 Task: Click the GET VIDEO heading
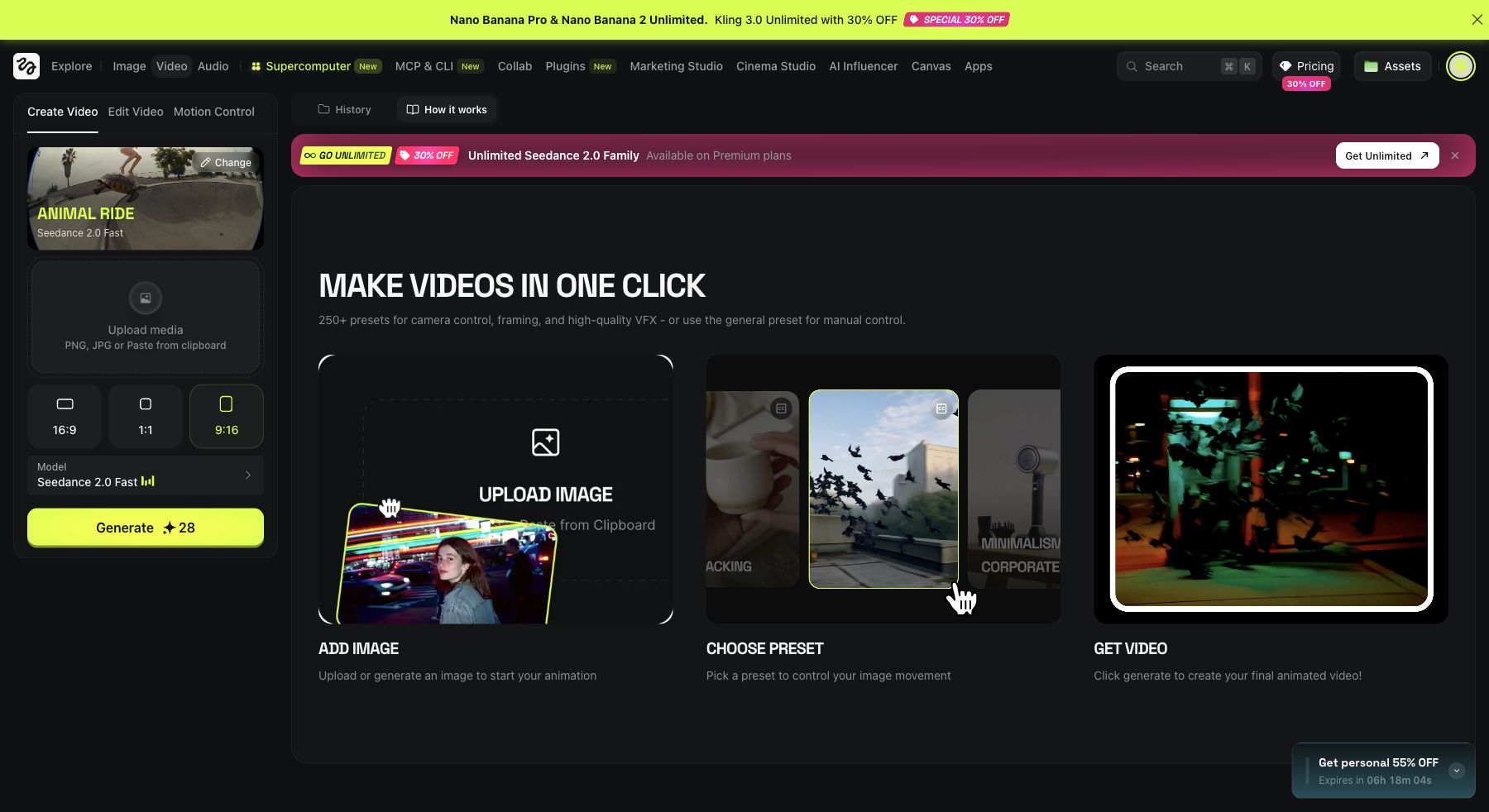pos(1130,649)
